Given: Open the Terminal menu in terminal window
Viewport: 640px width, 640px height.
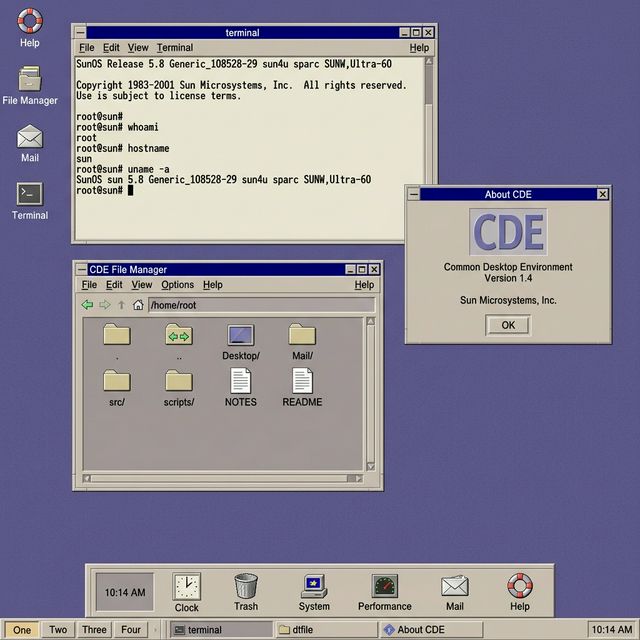Looking at the screenshot, I should pos(175,48).
